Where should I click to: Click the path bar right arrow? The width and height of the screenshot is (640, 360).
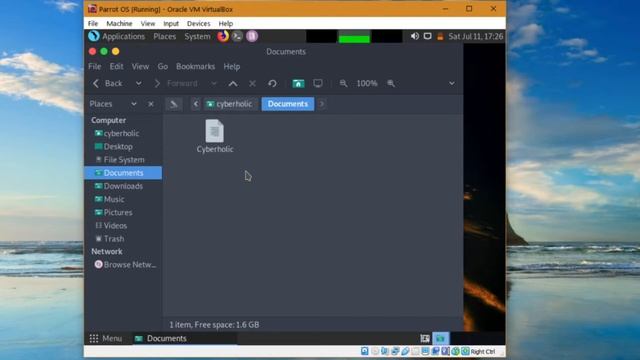322,104
